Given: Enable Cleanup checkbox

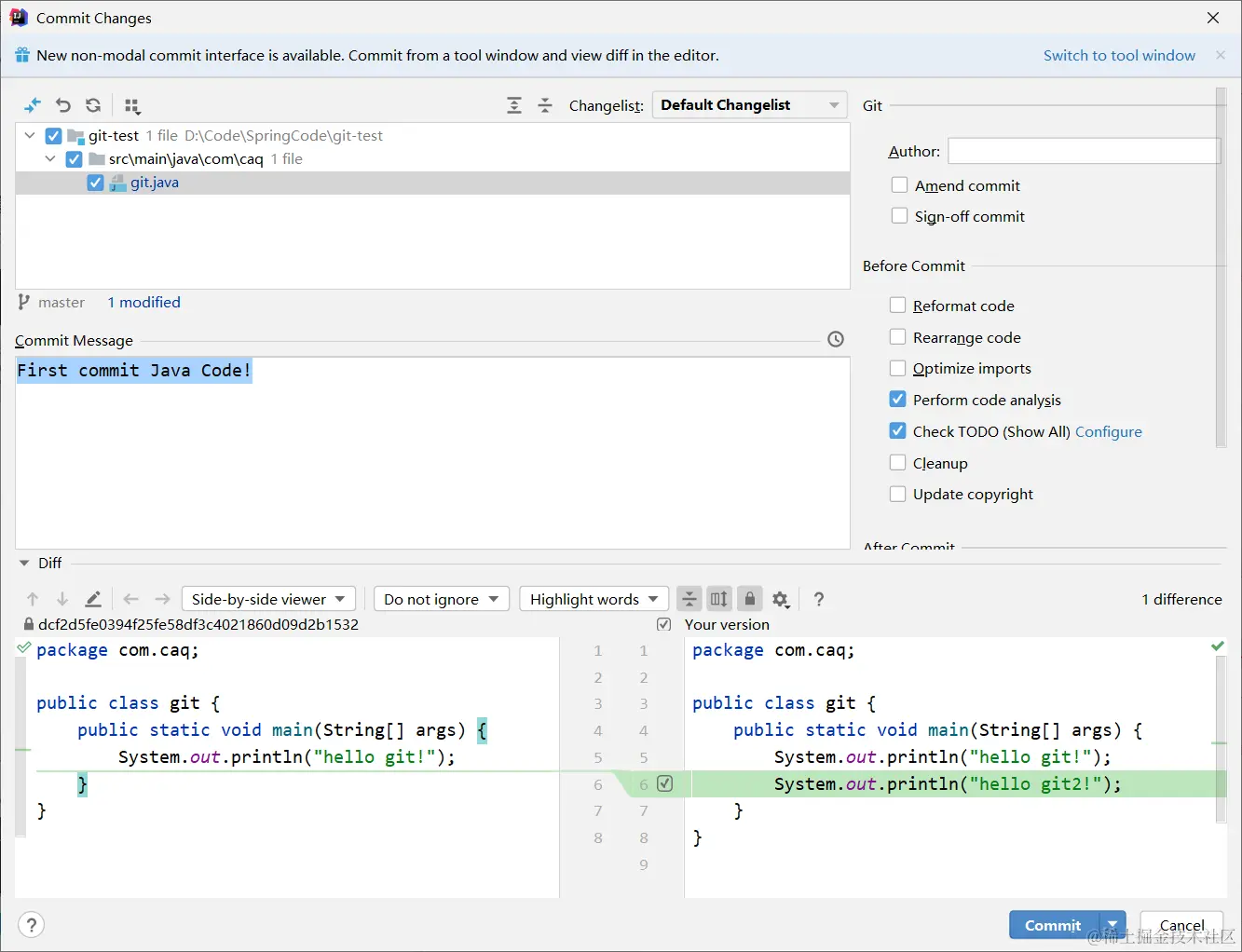Looking at the screenshot, I should click(897, 463).
